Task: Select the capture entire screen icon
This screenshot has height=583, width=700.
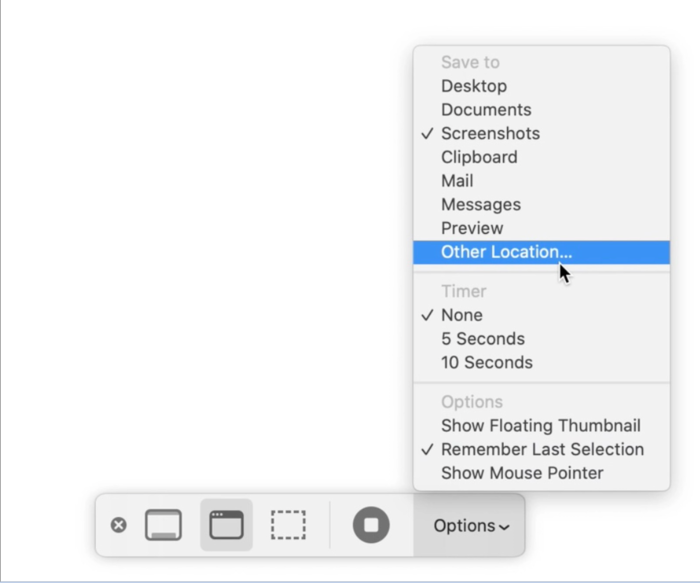Action: tap(163, 525)
